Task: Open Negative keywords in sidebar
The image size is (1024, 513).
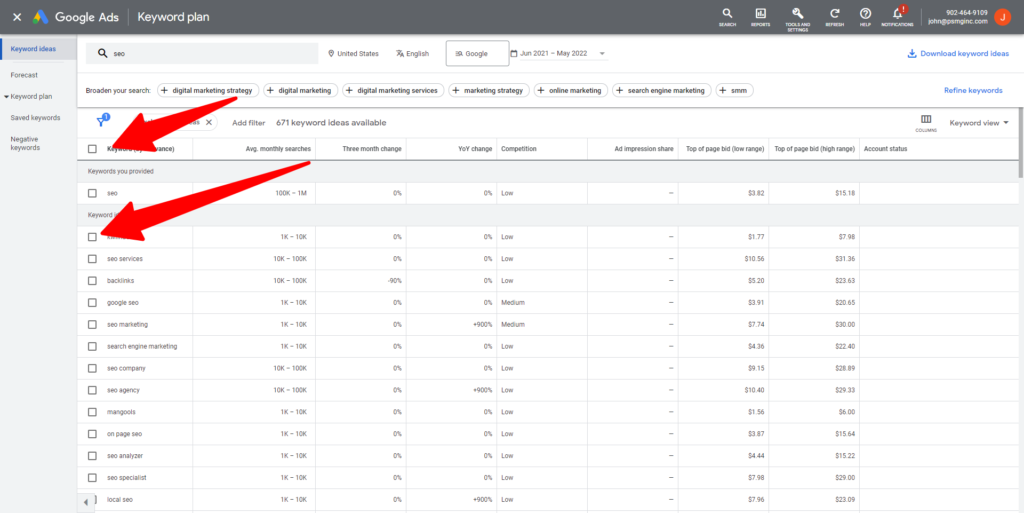Action: coord(25,144)
